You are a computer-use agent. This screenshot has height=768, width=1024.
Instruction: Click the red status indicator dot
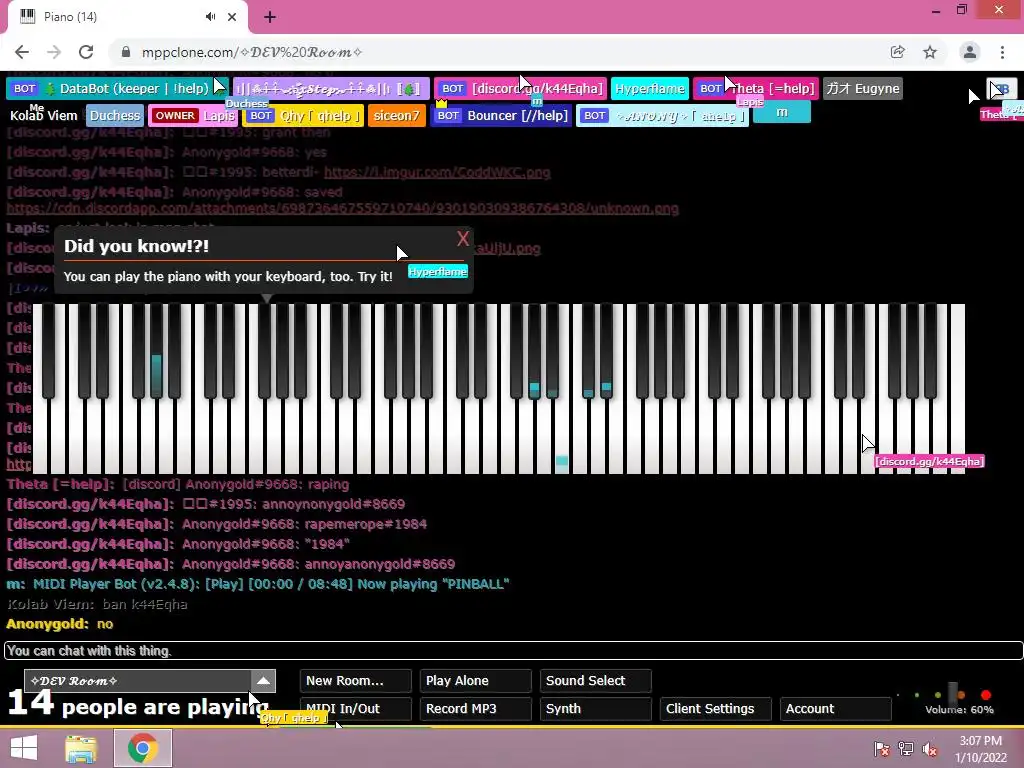(986, 695)
